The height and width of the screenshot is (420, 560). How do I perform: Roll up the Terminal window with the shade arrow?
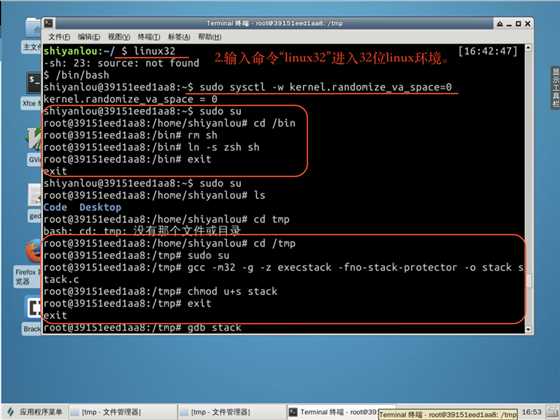click(x=500, y=24)
